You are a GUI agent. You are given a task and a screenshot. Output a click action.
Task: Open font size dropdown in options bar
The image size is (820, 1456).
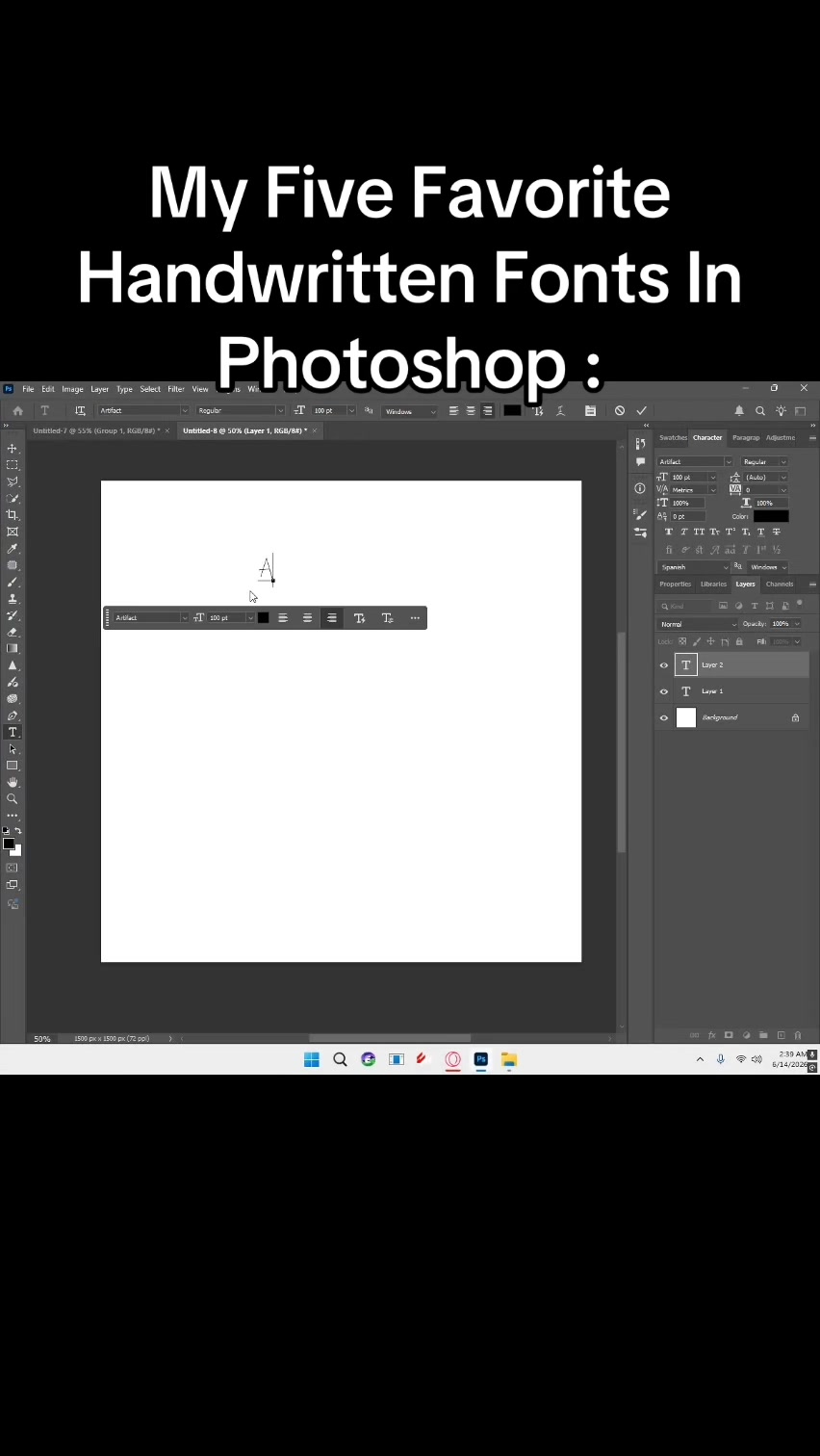click(351, 411)
